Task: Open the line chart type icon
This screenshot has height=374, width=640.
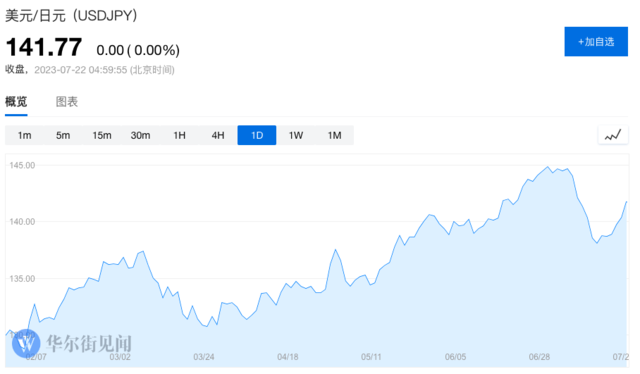Action: (x=613, y=135)
